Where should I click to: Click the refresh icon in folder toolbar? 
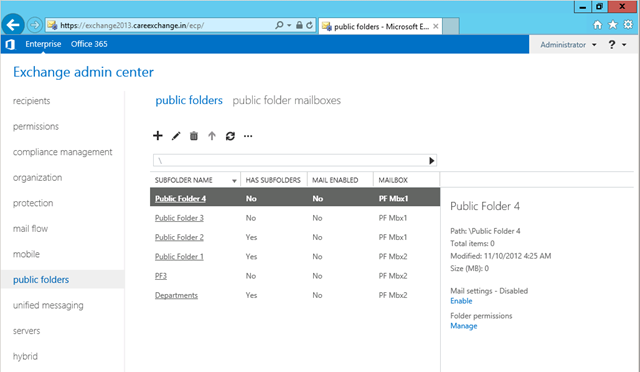(230, 136)
